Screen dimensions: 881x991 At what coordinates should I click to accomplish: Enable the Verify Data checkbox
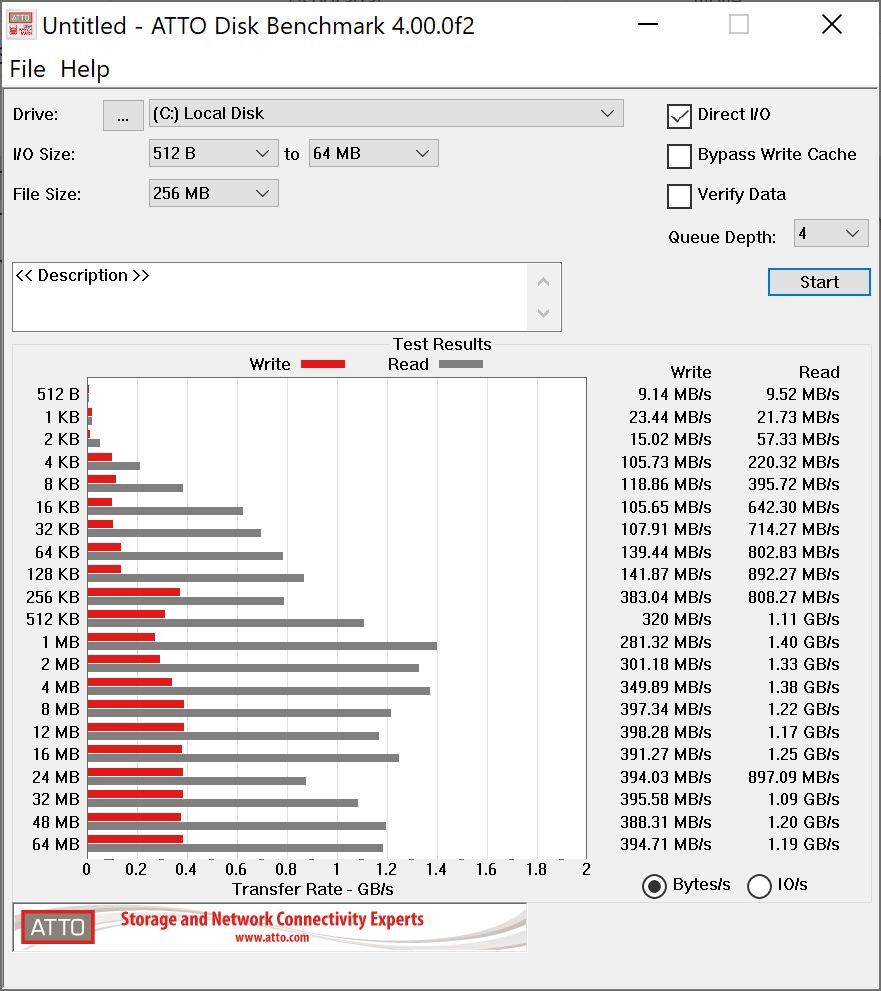coord(680,196)
